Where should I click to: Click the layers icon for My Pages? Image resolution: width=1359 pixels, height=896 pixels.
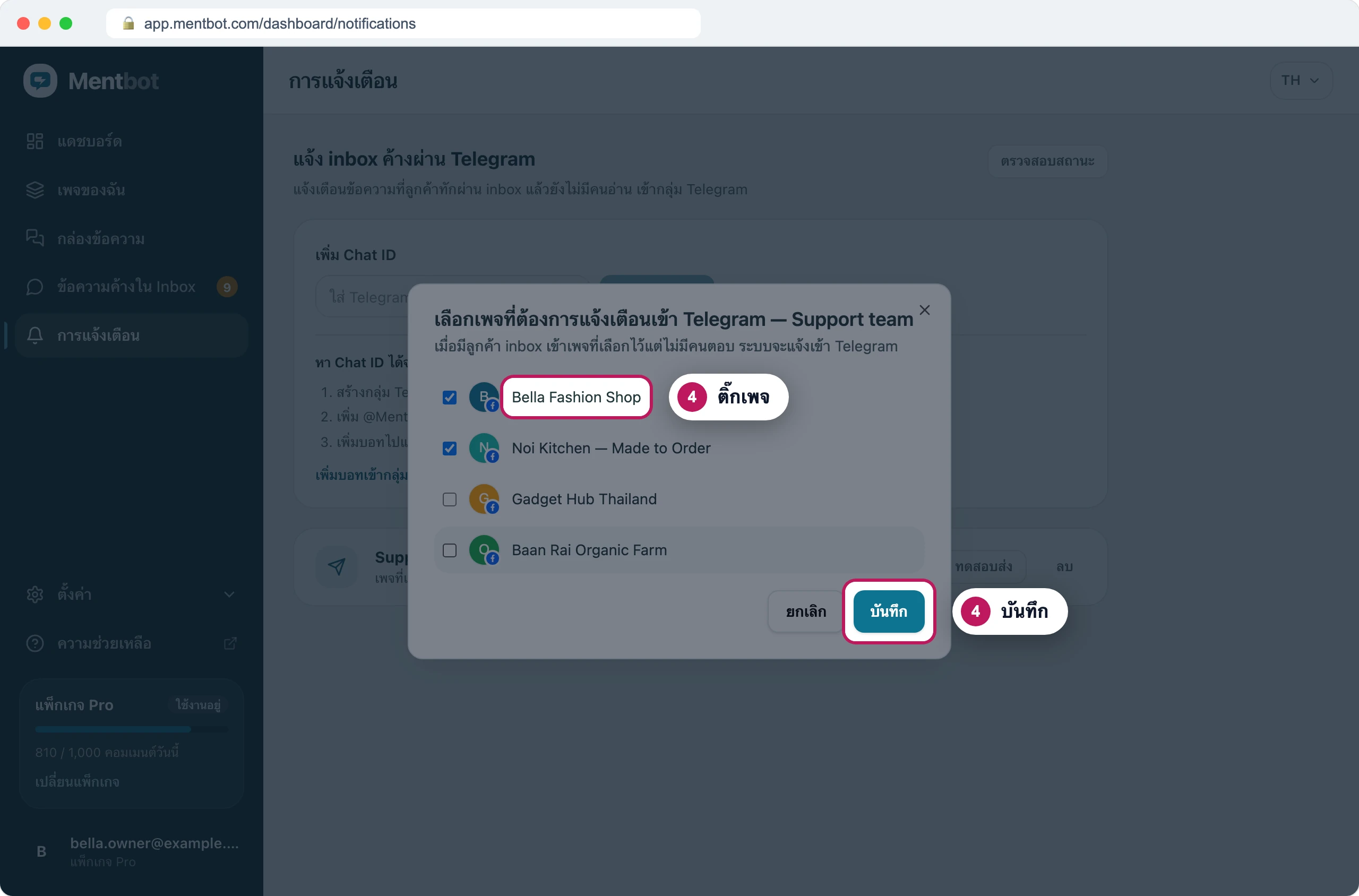35,189
